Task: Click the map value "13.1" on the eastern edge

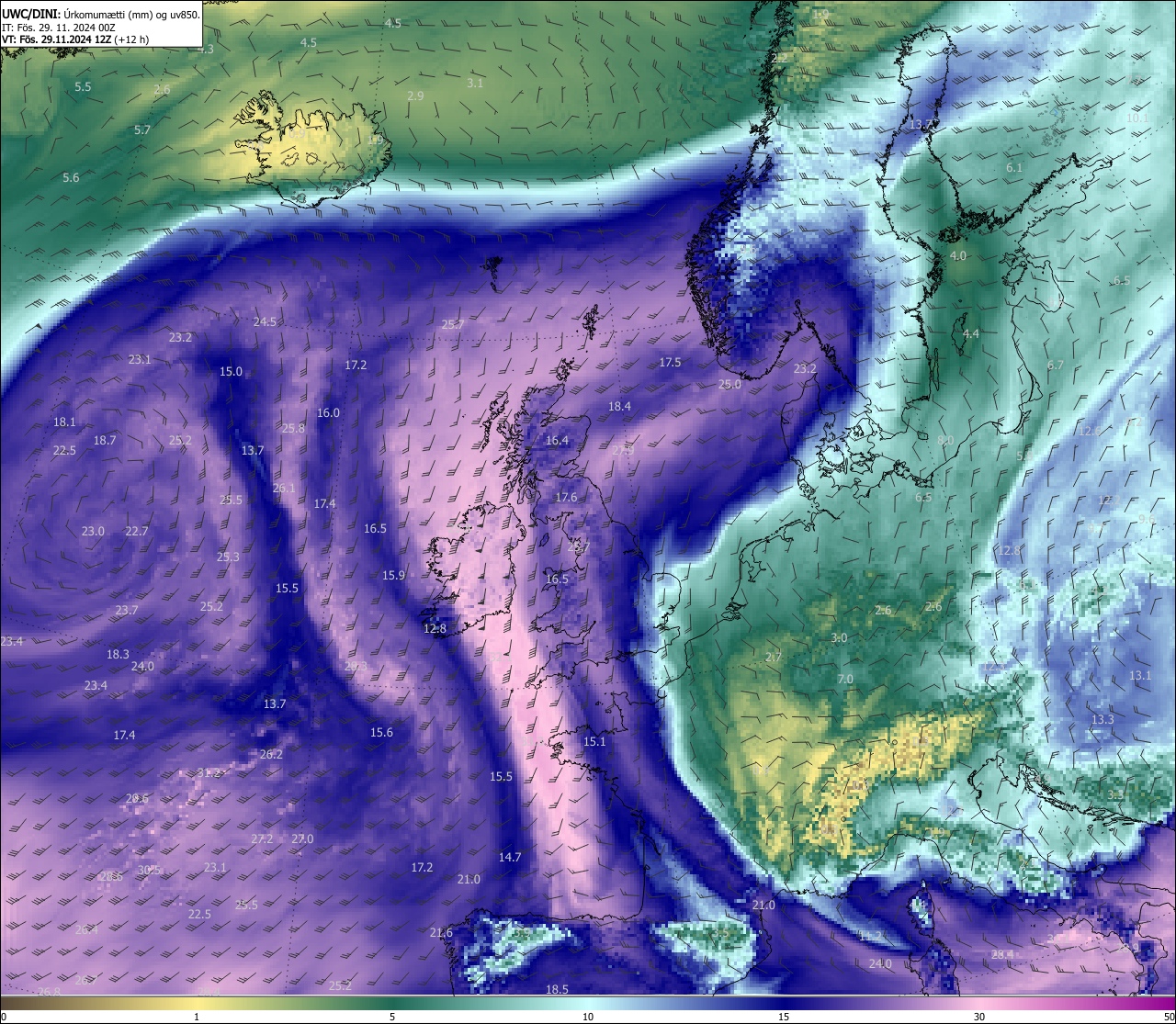Action: point(1140,676)
